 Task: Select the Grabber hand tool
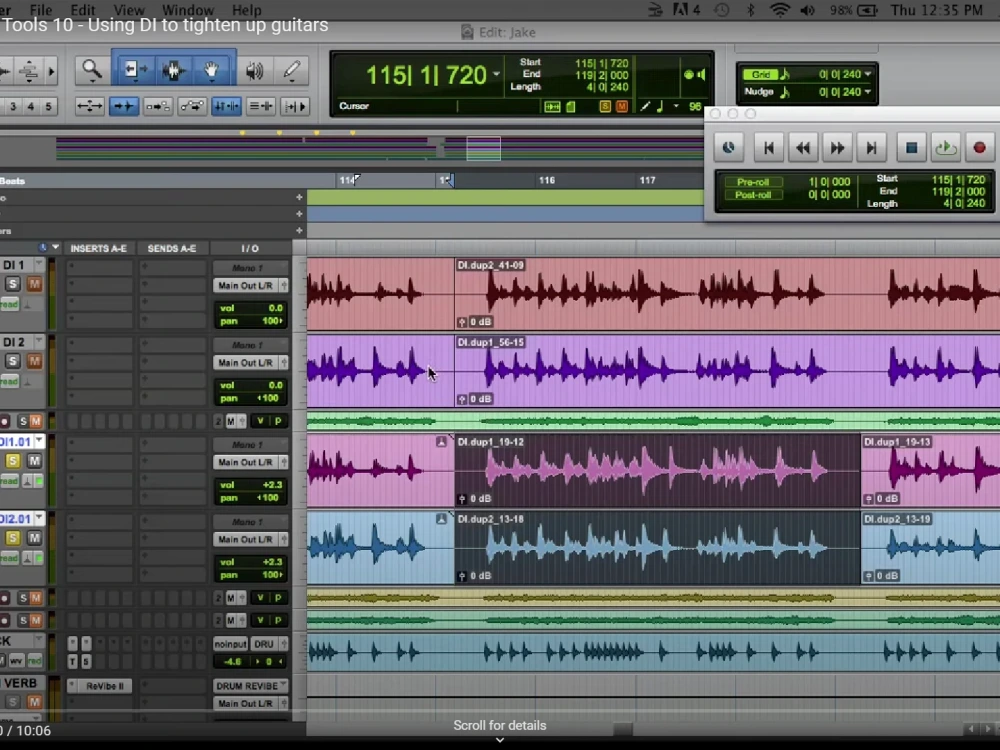click(x=212, y=70)
